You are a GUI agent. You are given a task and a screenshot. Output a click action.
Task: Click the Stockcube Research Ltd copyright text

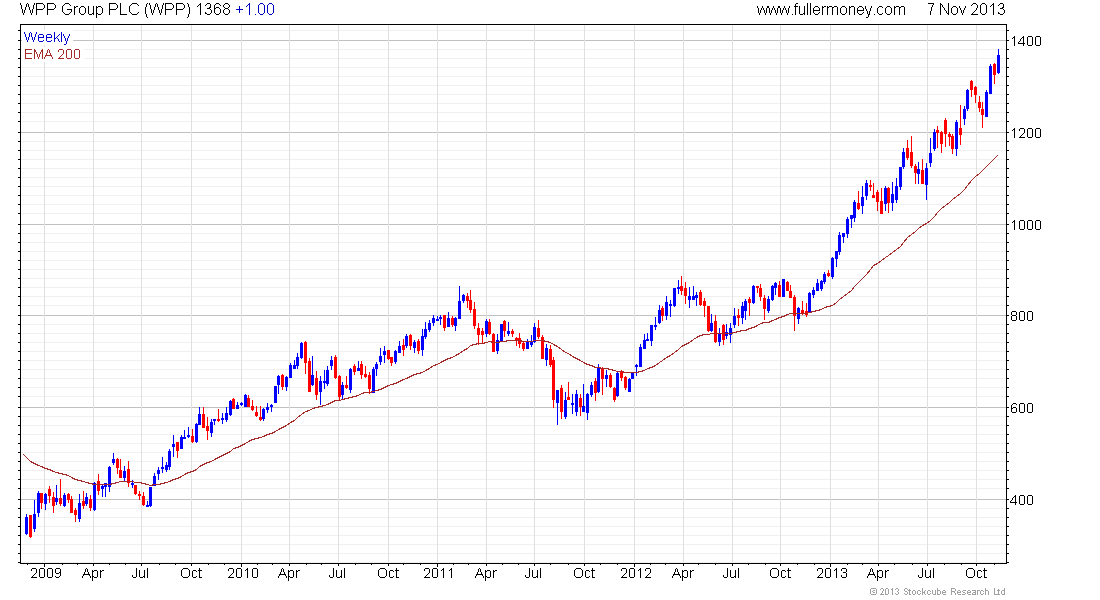click(937, 592)
